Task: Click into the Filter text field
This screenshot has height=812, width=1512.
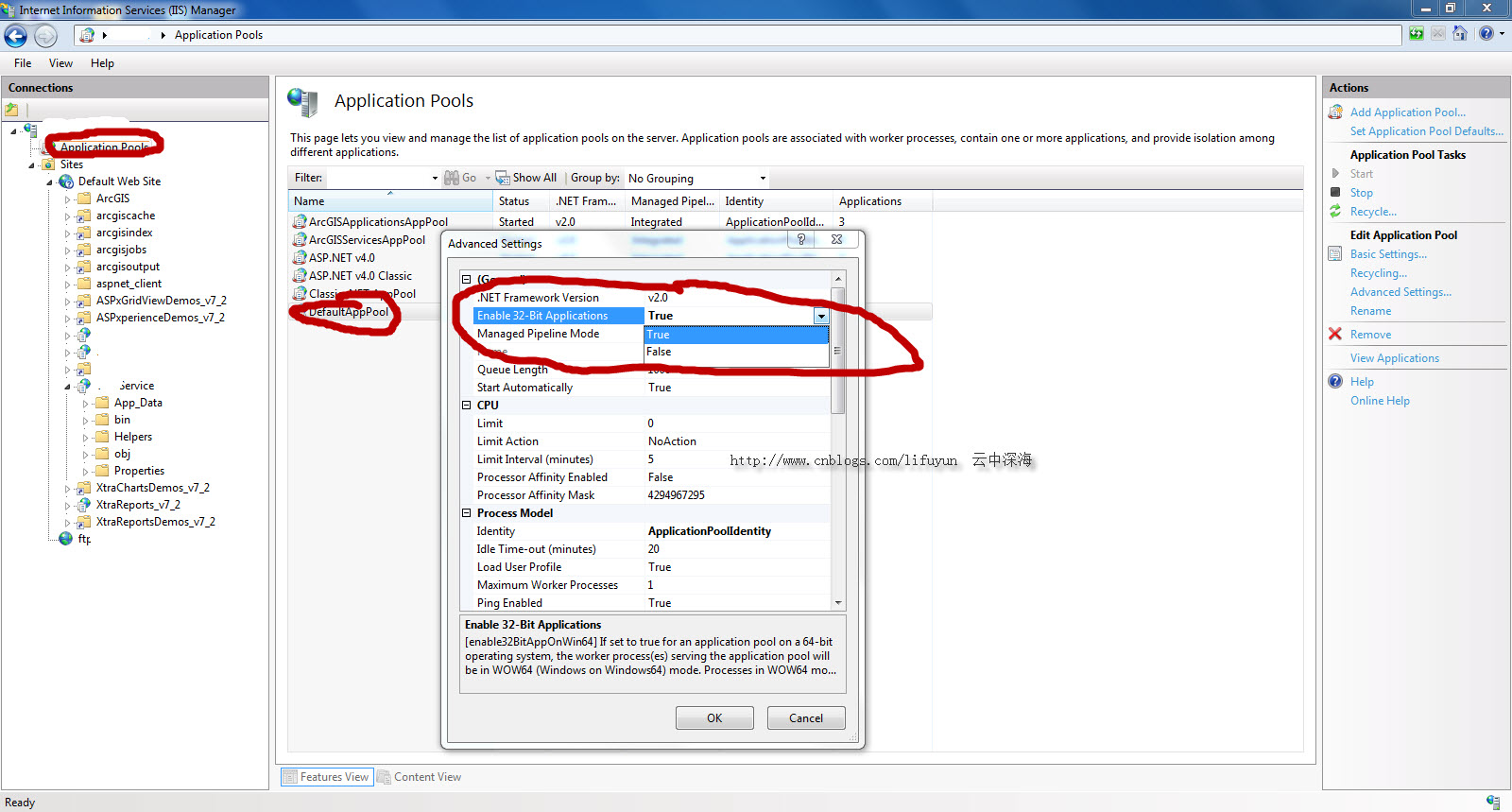Action: pos(377,178)
